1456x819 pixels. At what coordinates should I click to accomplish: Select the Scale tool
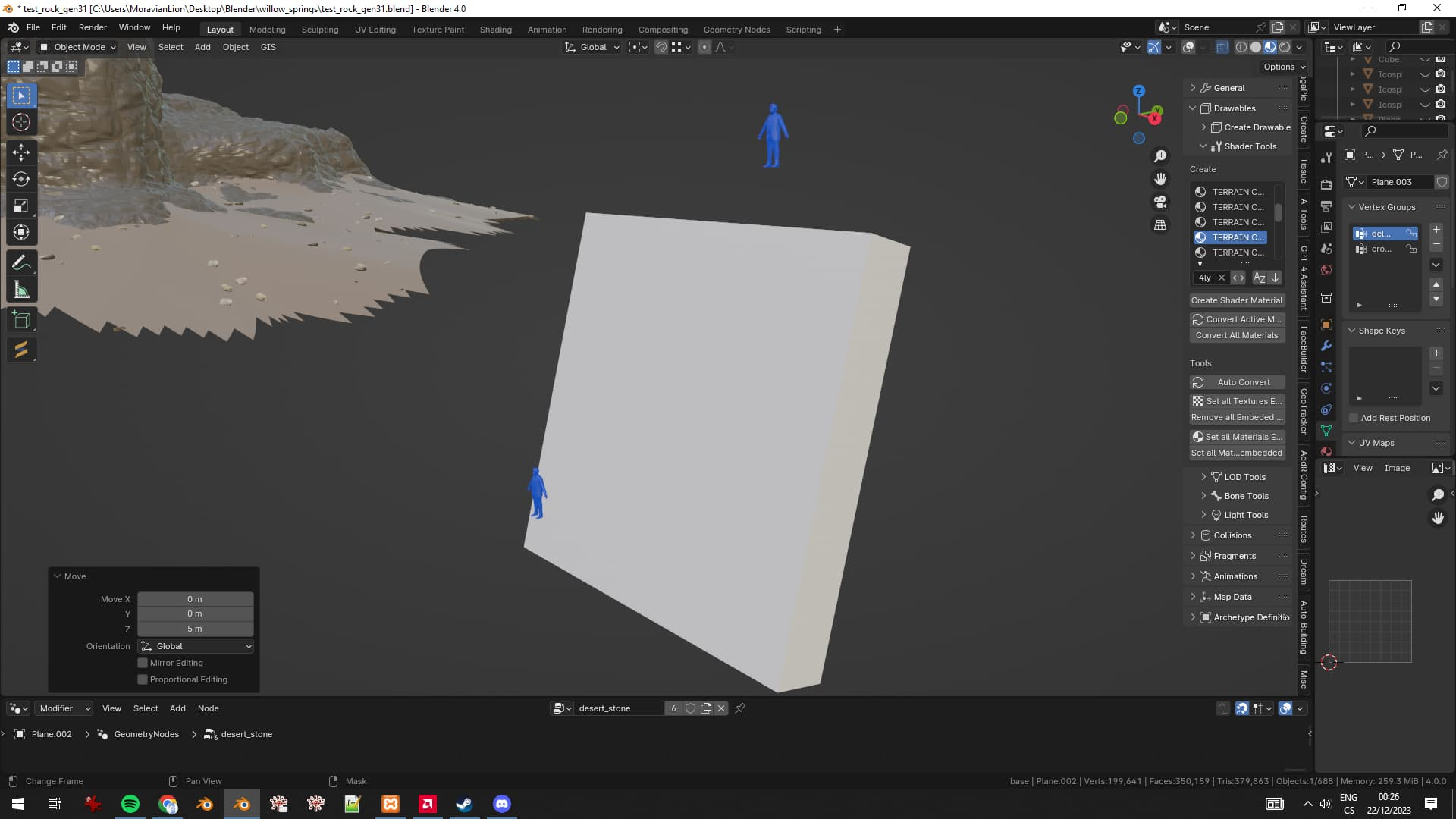pos(21,206)
